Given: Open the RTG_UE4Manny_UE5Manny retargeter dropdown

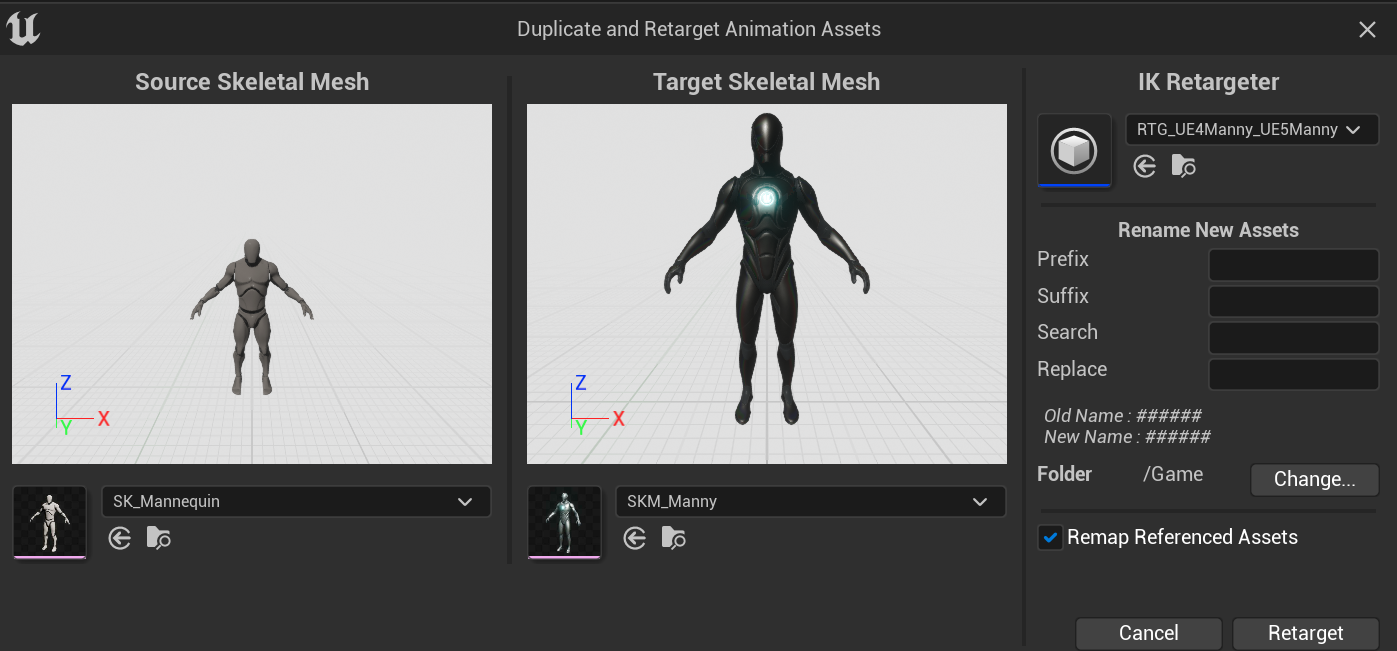Looking at the screenshot, I should tap(1252, 130).
